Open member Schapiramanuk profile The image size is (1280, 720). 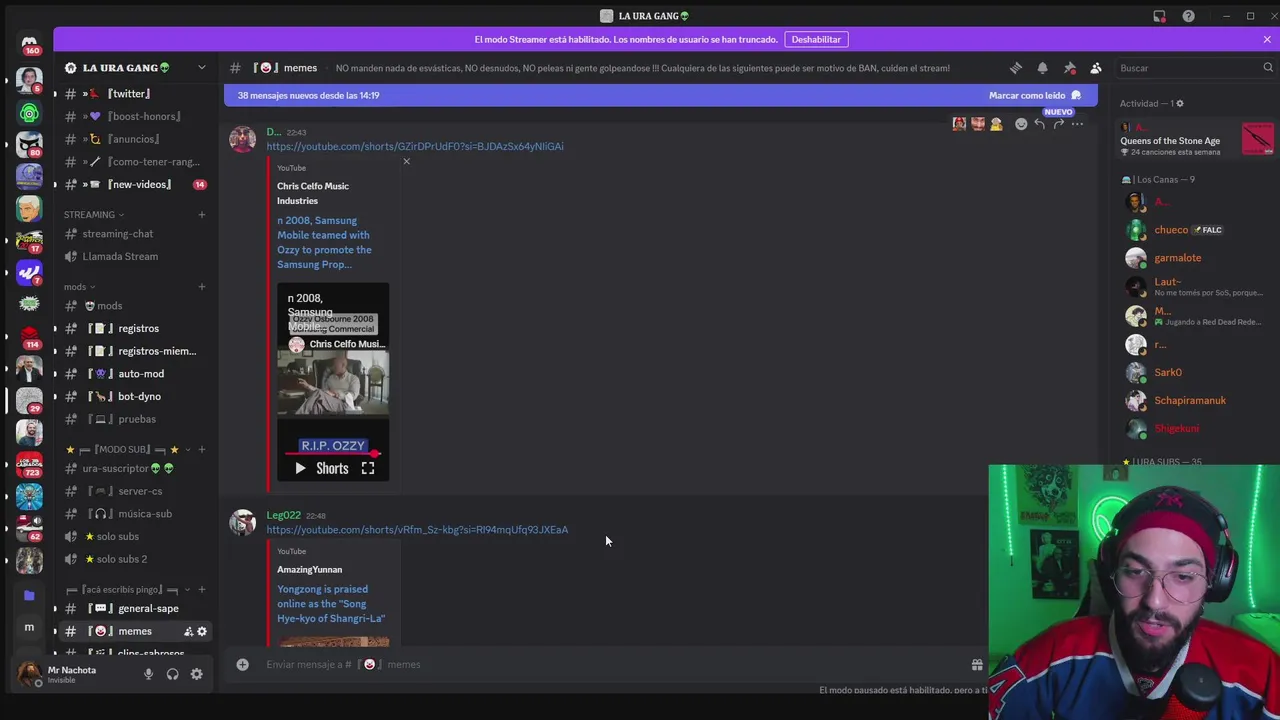(x=1189, y=400)
